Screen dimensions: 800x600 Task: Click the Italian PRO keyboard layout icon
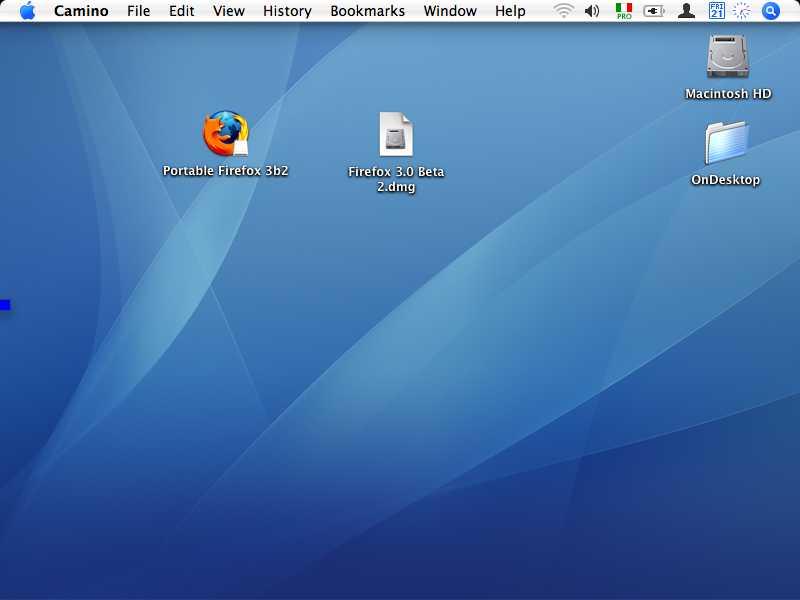click(x=622, y=11)
